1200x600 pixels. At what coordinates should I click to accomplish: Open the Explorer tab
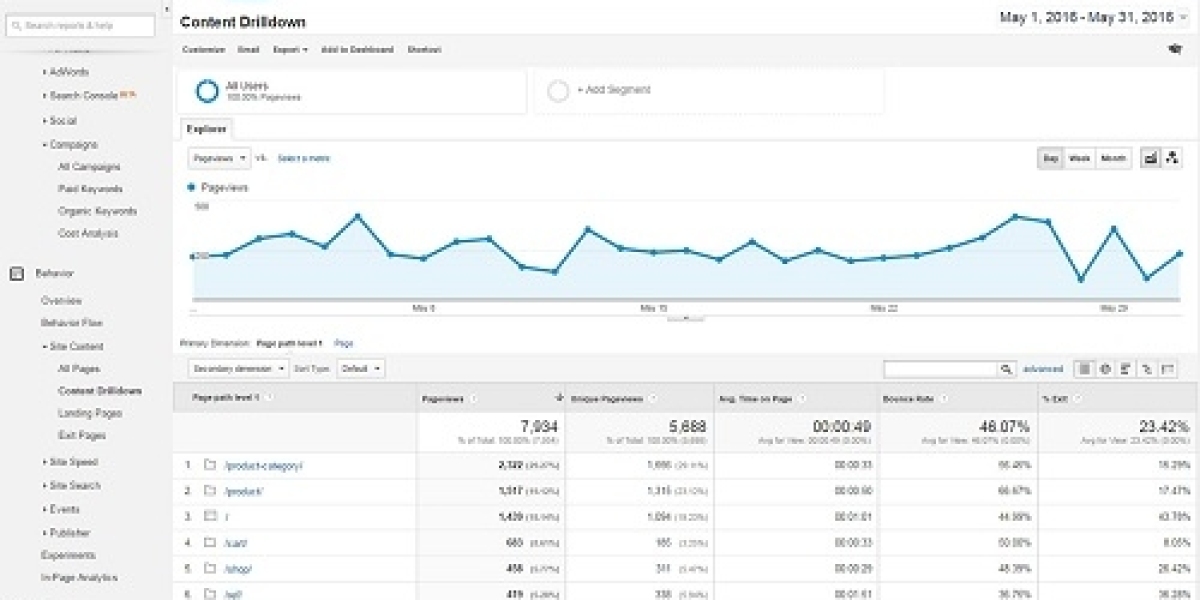pos(206,129)
